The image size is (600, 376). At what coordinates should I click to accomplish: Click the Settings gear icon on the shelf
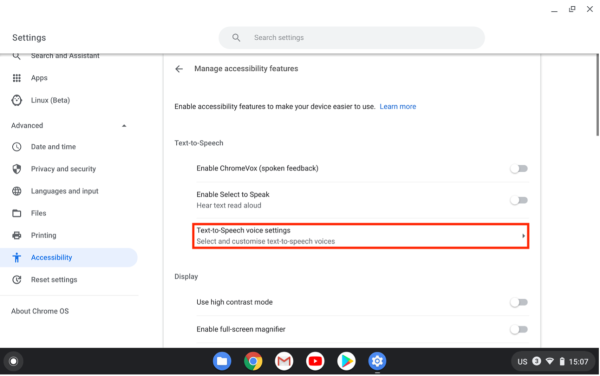click(377, 361)
